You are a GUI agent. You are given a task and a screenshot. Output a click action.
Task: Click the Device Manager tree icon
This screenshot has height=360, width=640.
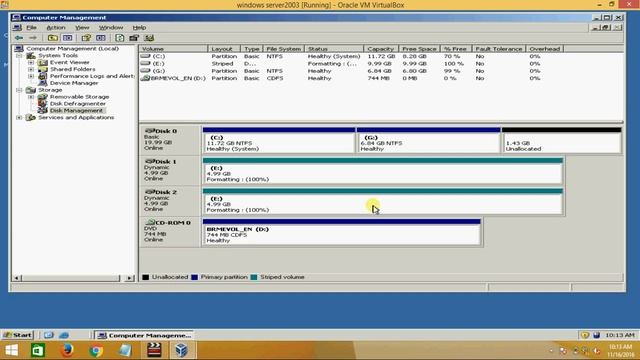click(x=43, y=83)
